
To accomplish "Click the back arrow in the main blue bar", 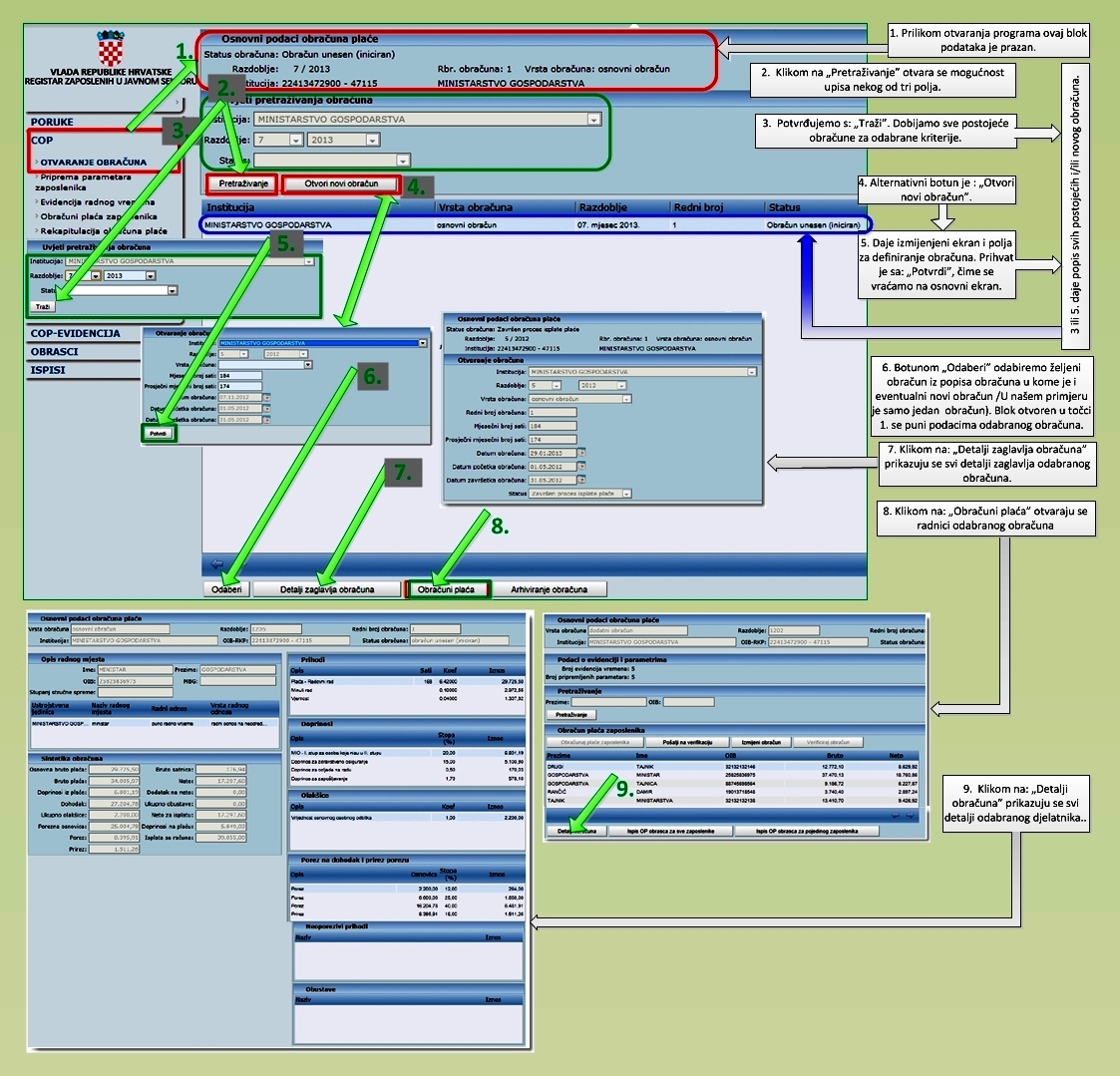I will [217, 564].
